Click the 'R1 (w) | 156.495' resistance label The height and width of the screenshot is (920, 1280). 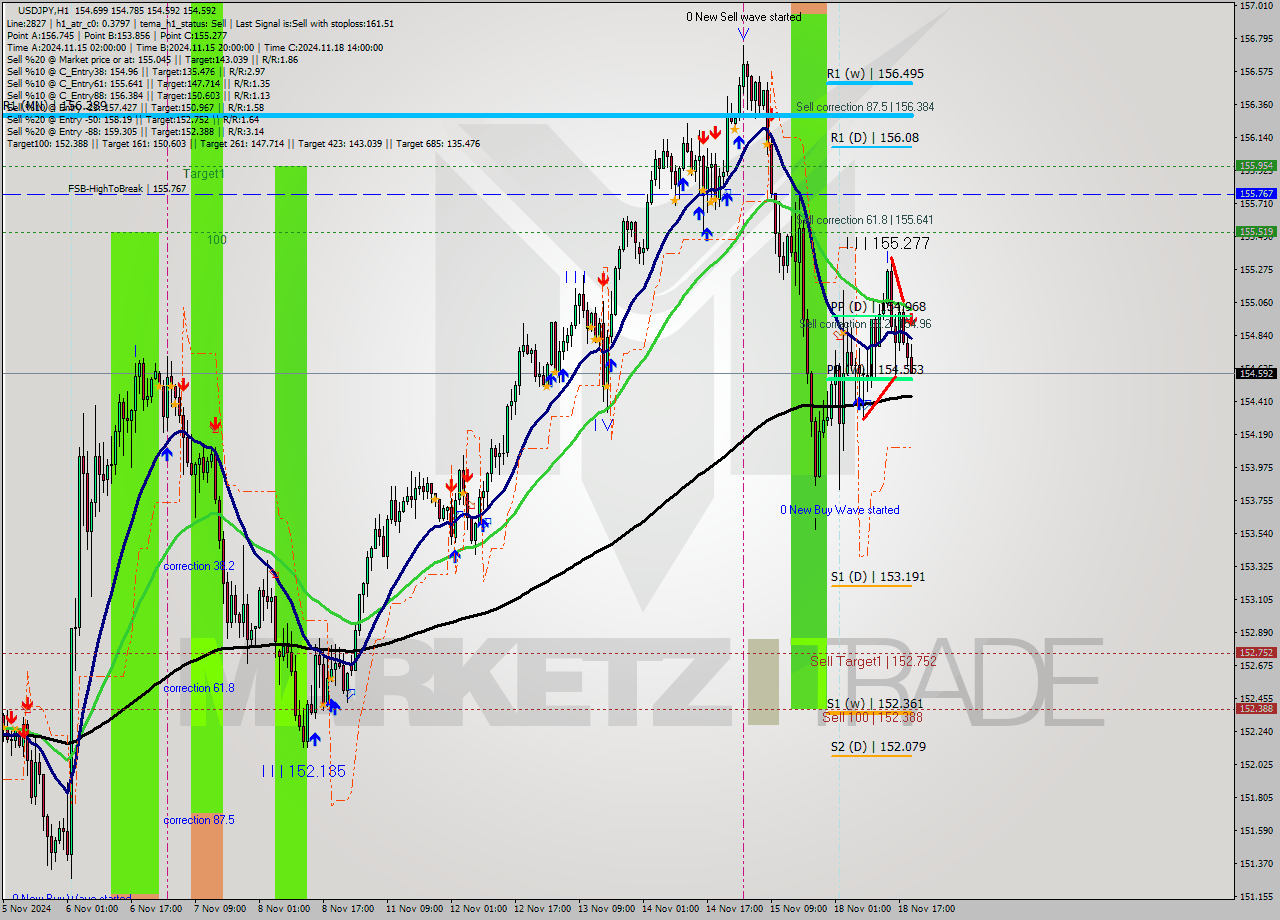click(x=875, y=74)
